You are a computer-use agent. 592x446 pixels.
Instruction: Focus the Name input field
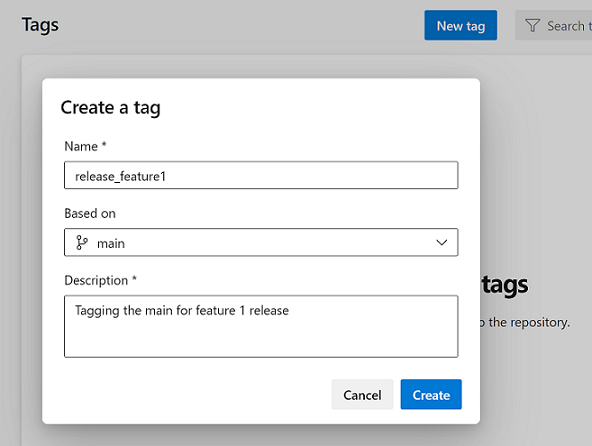tap(261, 175)
